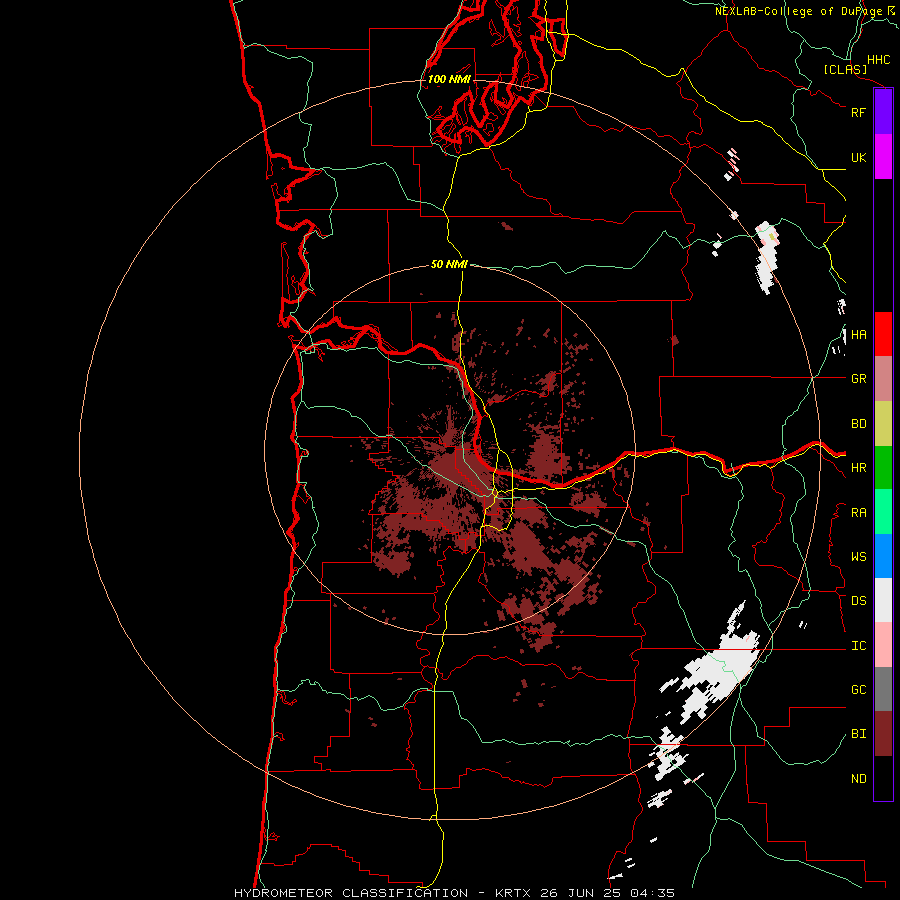Click the BD legend label
Viewport: 900px width, 900px height.
(x=858, y=424)
